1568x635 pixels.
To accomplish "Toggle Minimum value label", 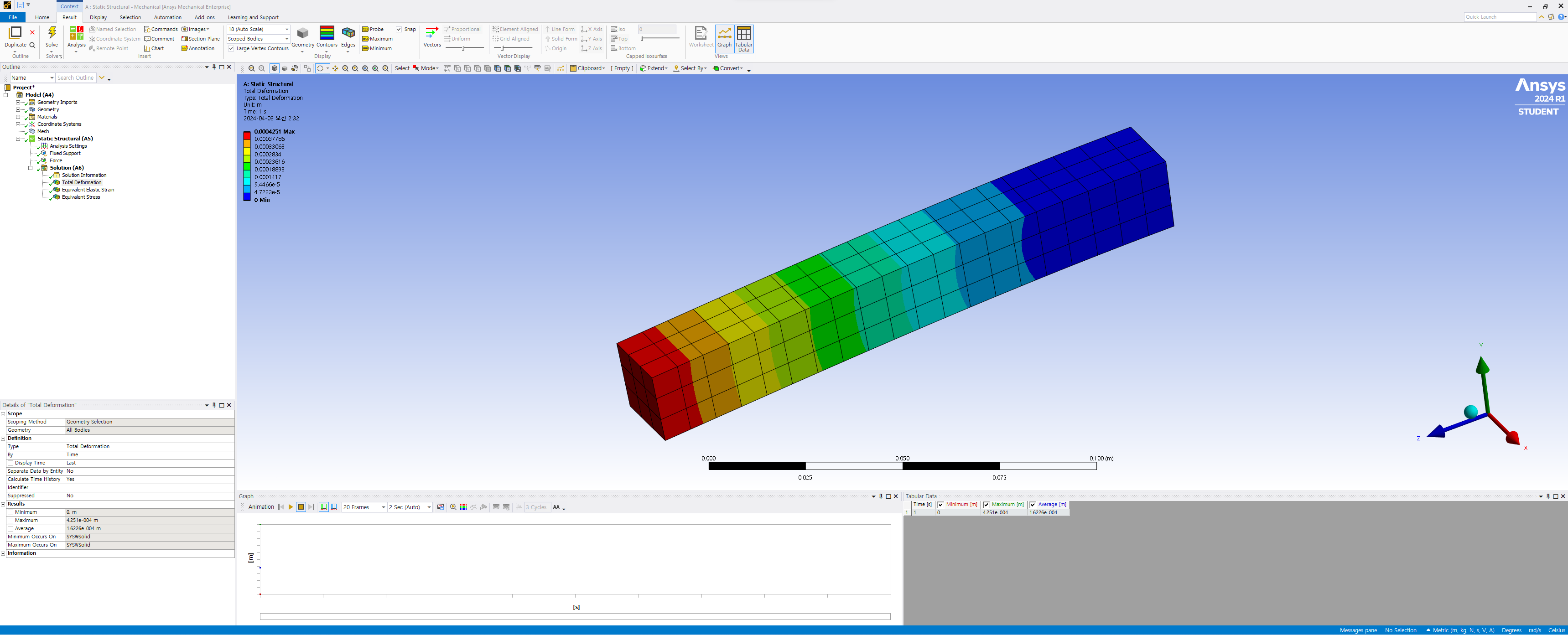I will pos(377,49).
